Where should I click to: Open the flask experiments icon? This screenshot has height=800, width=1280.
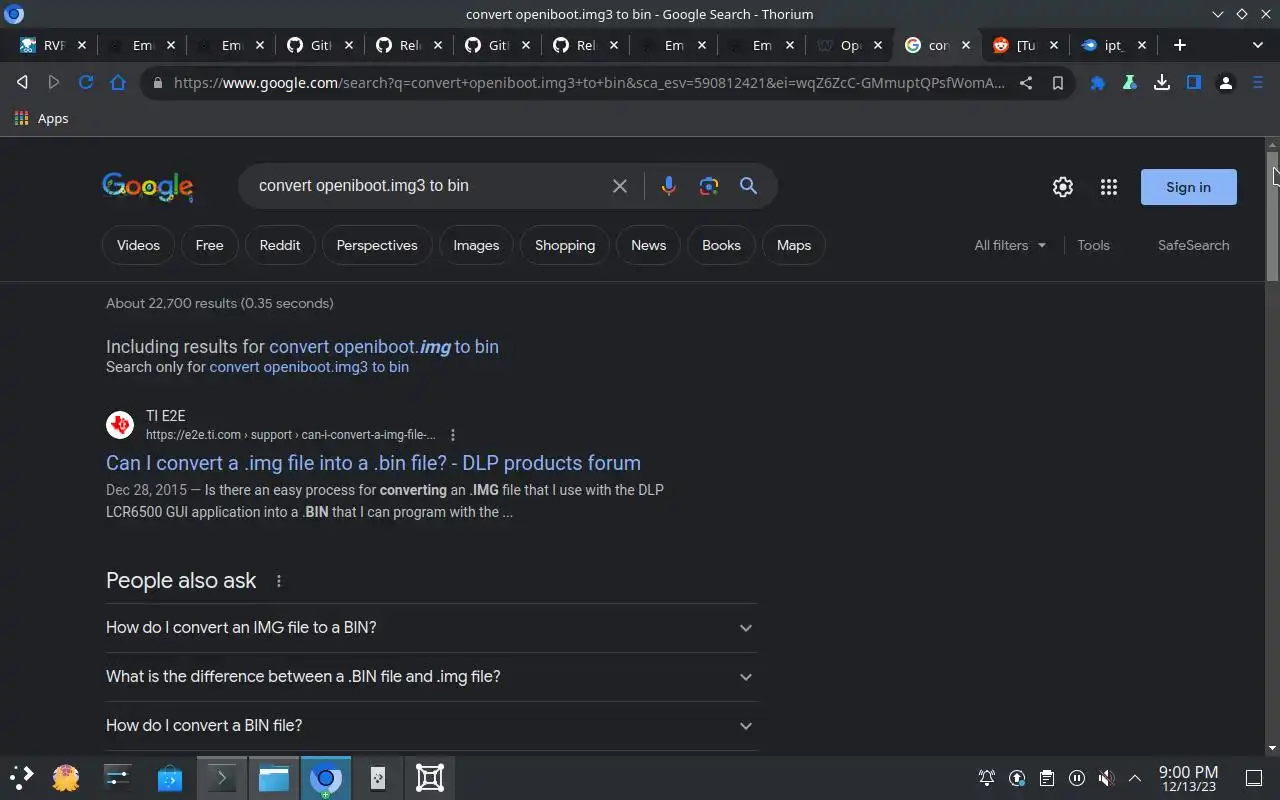pos(1130,83)
